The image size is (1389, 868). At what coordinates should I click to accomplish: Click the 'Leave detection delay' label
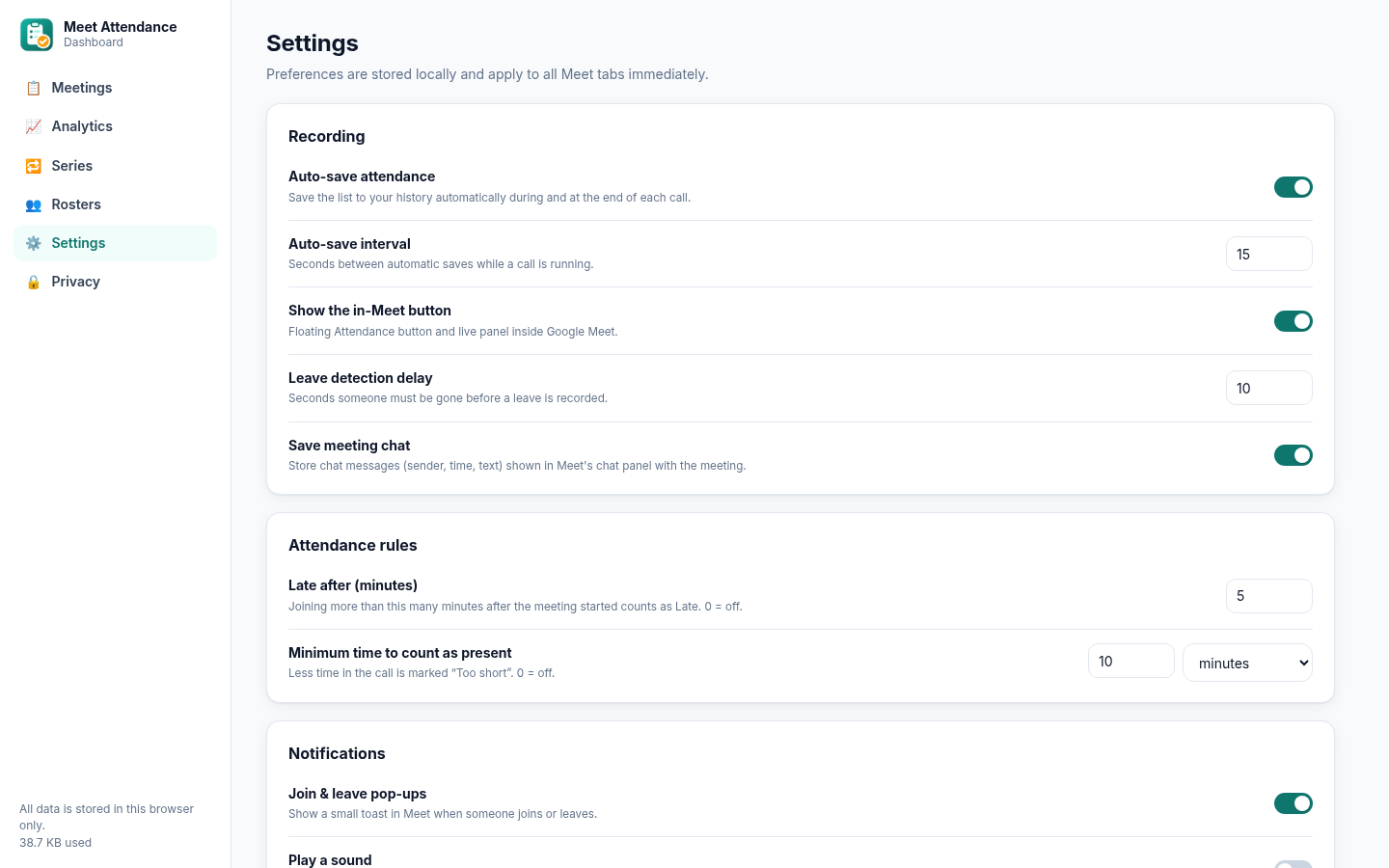361,378
